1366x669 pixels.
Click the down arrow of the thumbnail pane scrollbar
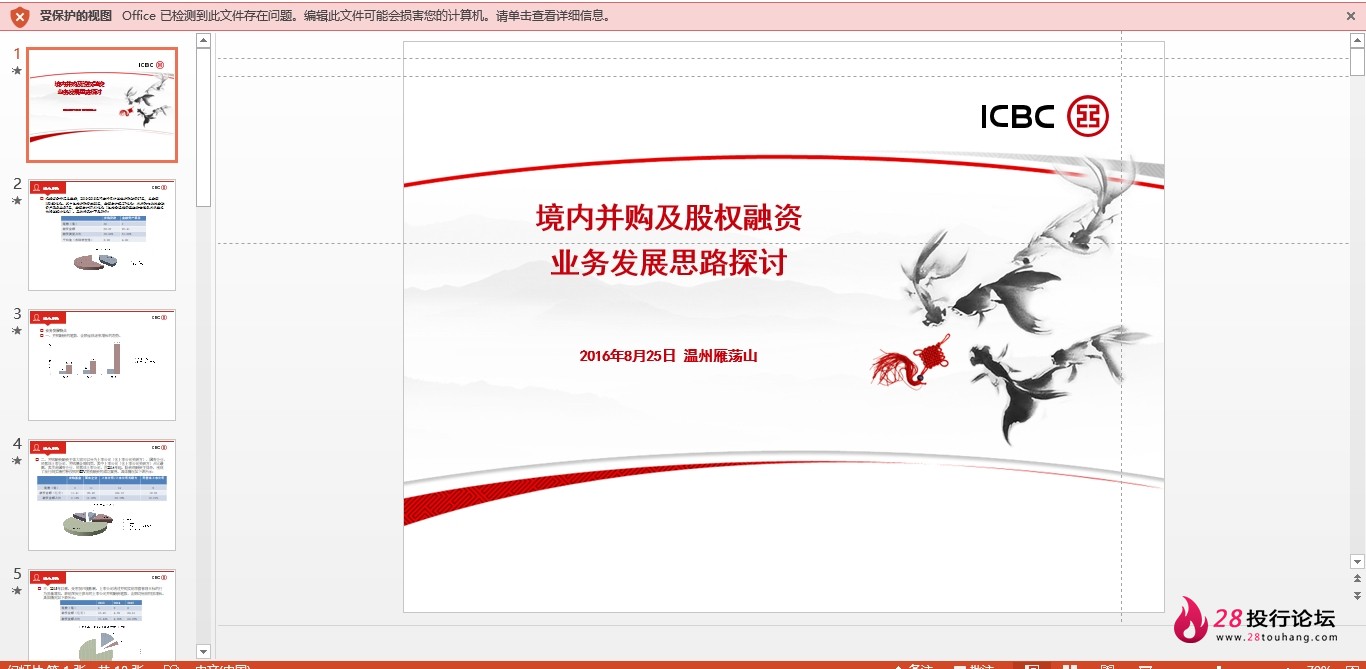pyautogui.click(x=204, y=652)
